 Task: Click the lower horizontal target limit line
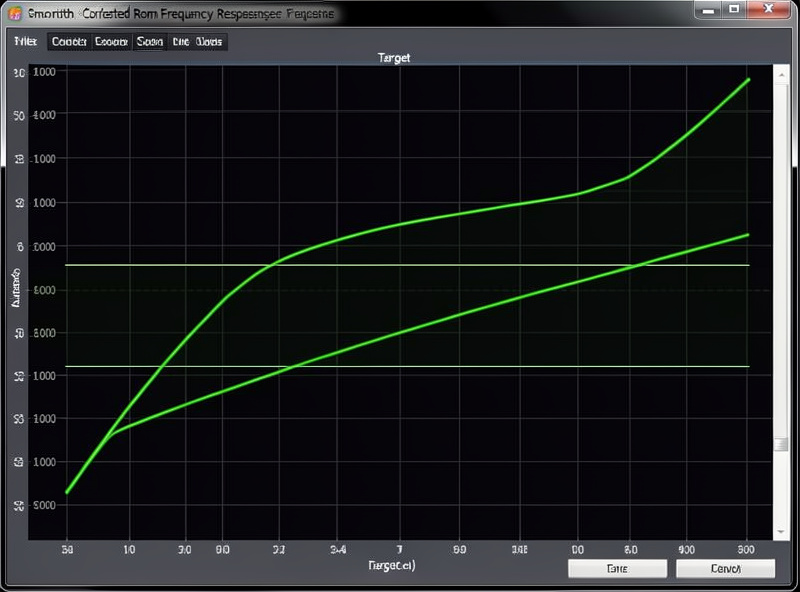click(x=407, y=366)
